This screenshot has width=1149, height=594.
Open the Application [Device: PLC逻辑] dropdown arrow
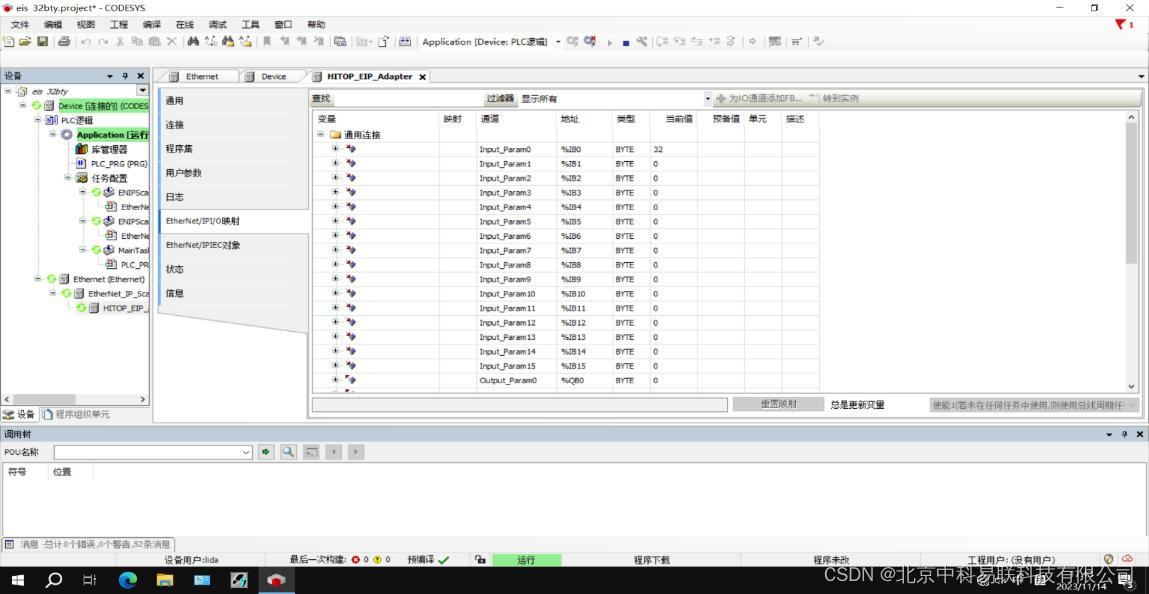click(558, 42)
